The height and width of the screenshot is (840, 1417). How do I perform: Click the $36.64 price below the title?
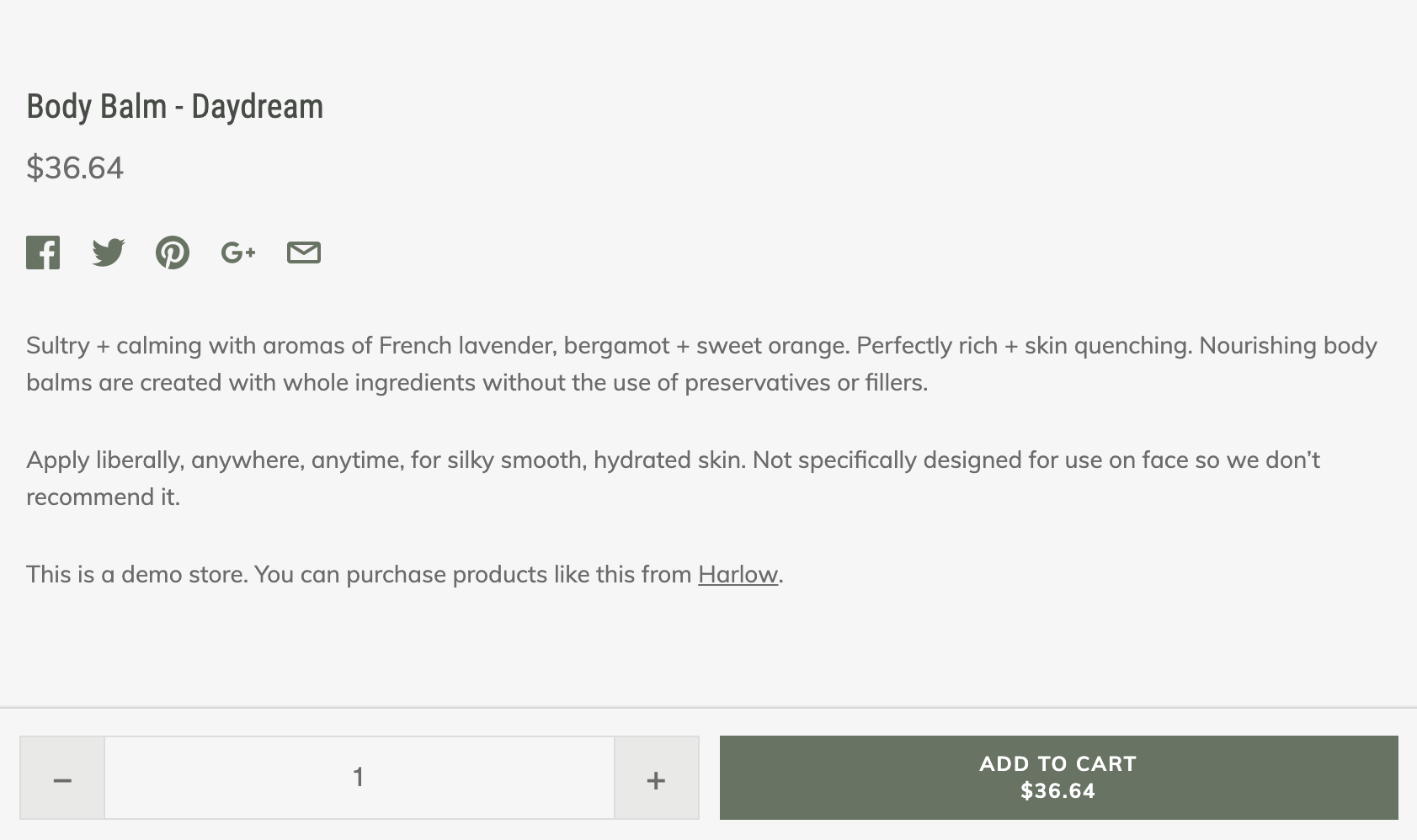pos(75,168)
